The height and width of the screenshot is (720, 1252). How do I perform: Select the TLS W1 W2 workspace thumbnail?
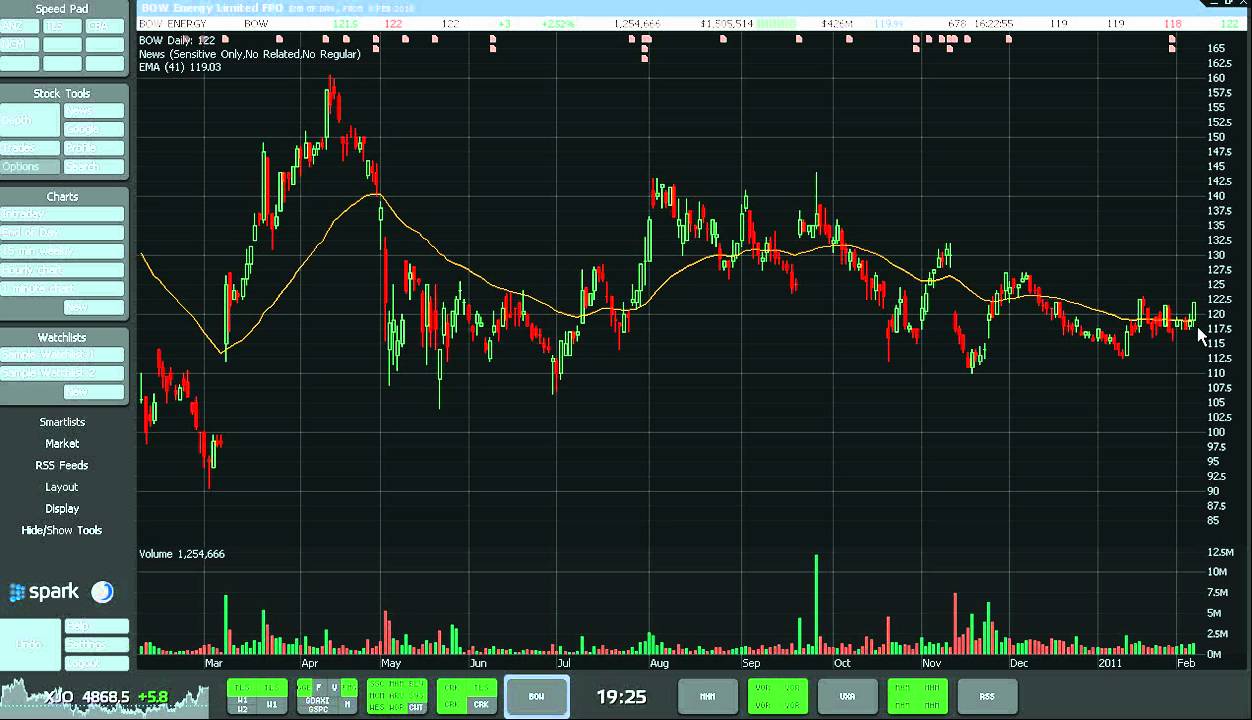tap(257, 696)
